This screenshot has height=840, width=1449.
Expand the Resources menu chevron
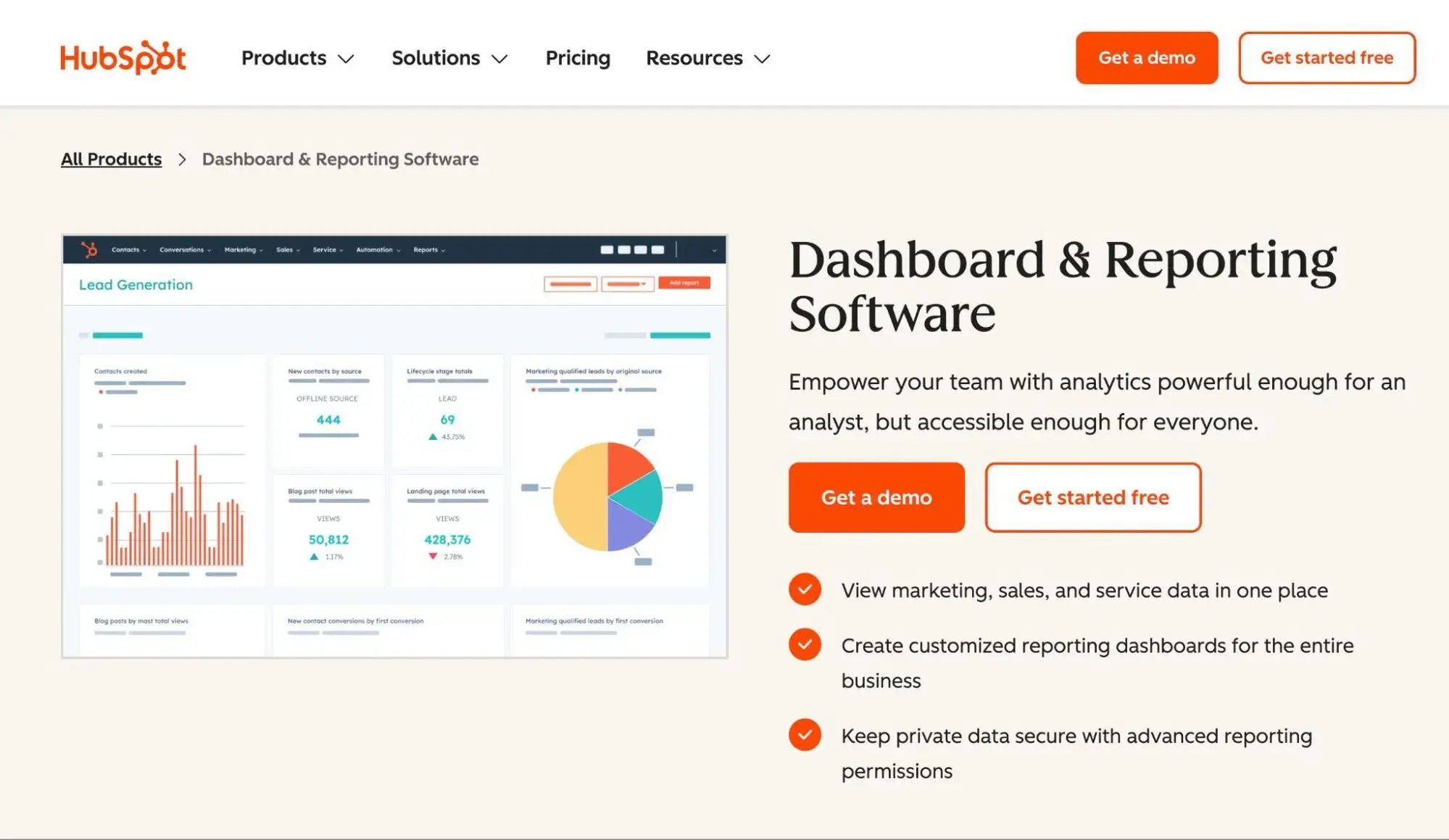point(762,59)
